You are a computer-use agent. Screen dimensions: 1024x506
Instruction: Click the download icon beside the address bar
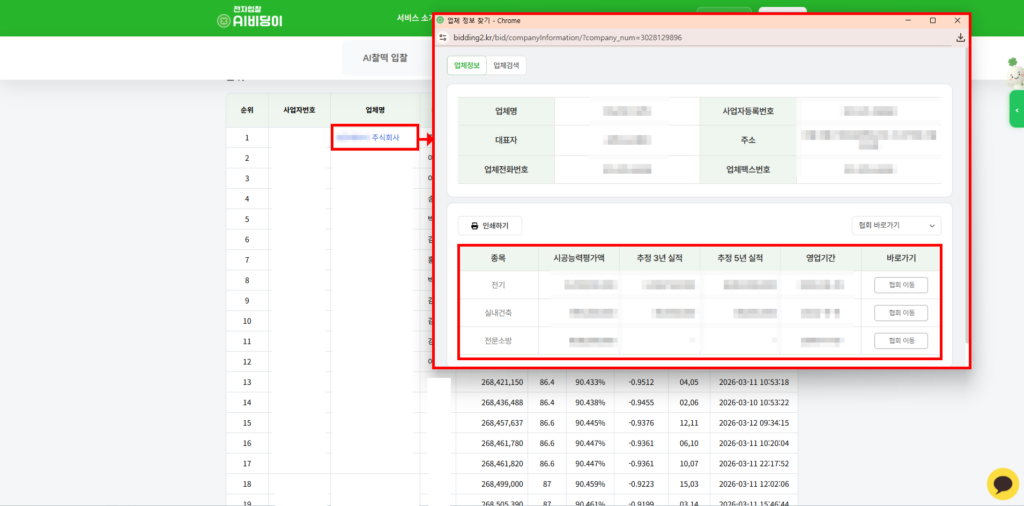tap(960, 37)
